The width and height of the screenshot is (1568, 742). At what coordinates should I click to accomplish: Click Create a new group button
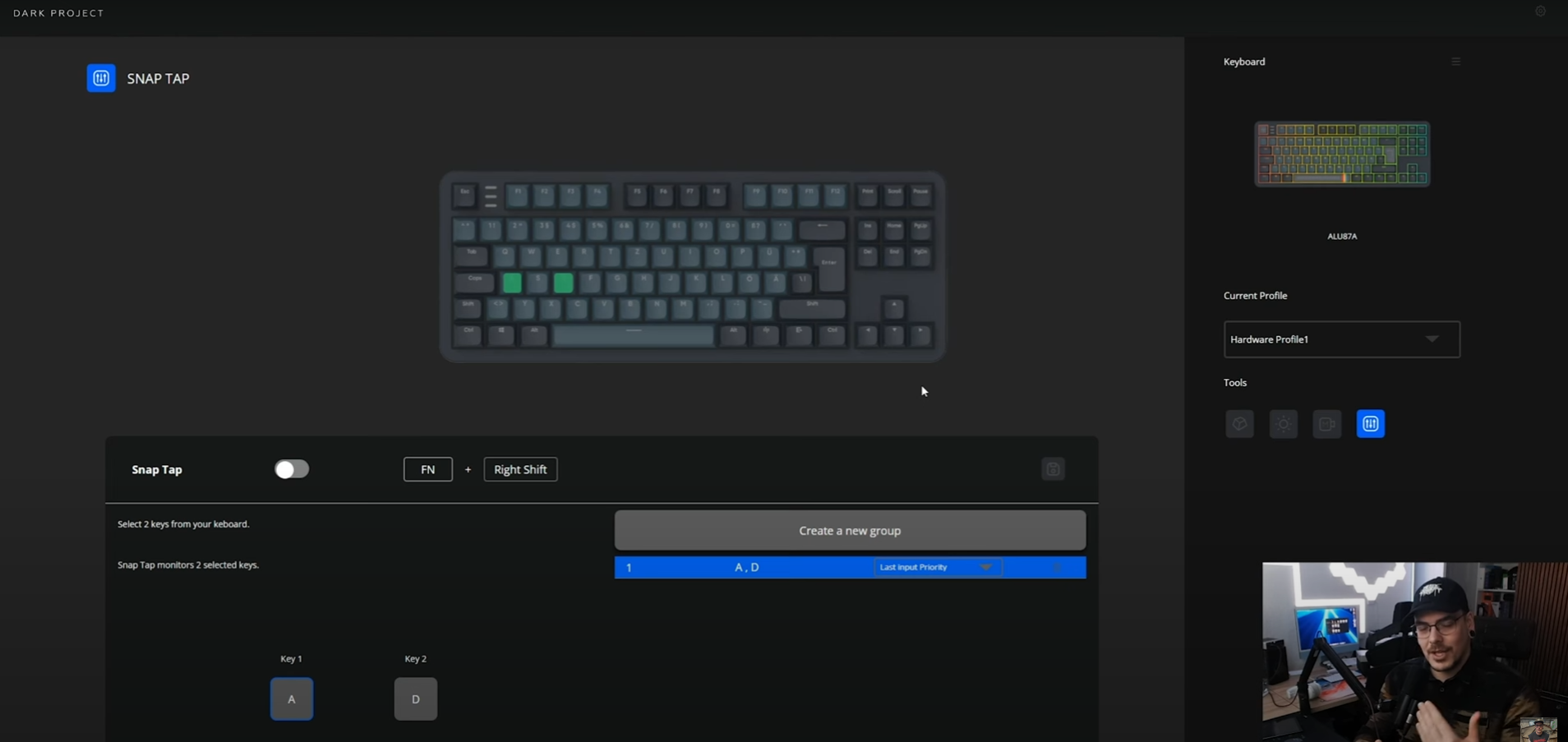[x=850, y=531]
